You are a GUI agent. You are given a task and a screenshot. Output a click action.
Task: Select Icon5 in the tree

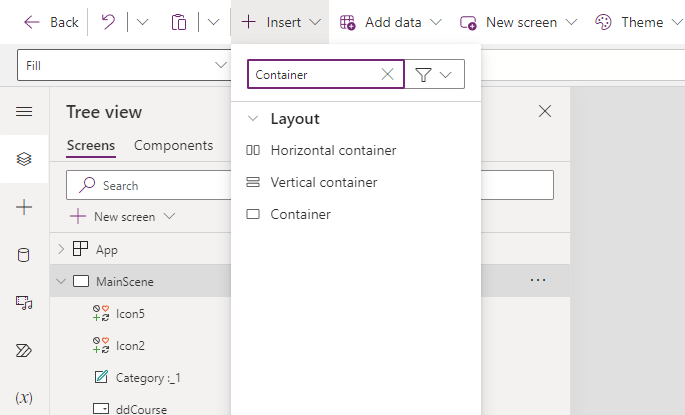pos(130,314)
